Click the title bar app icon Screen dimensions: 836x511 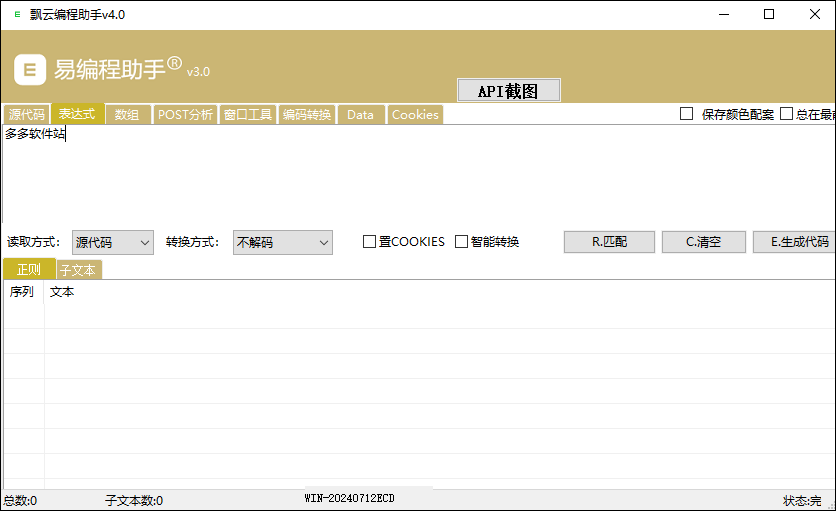tap(16, 15)
